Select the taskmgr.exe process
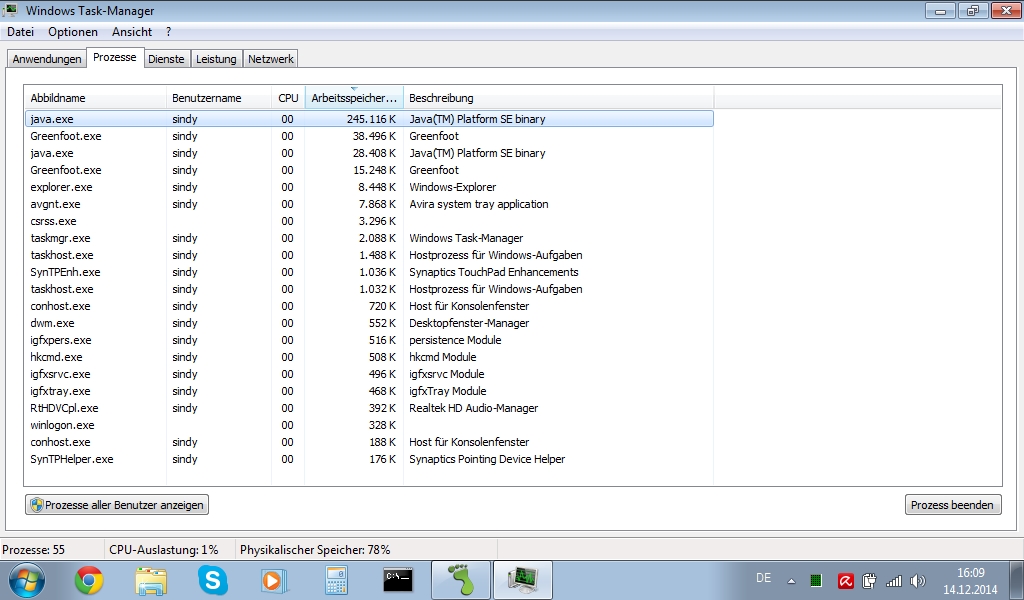 (x=369, y=238)
